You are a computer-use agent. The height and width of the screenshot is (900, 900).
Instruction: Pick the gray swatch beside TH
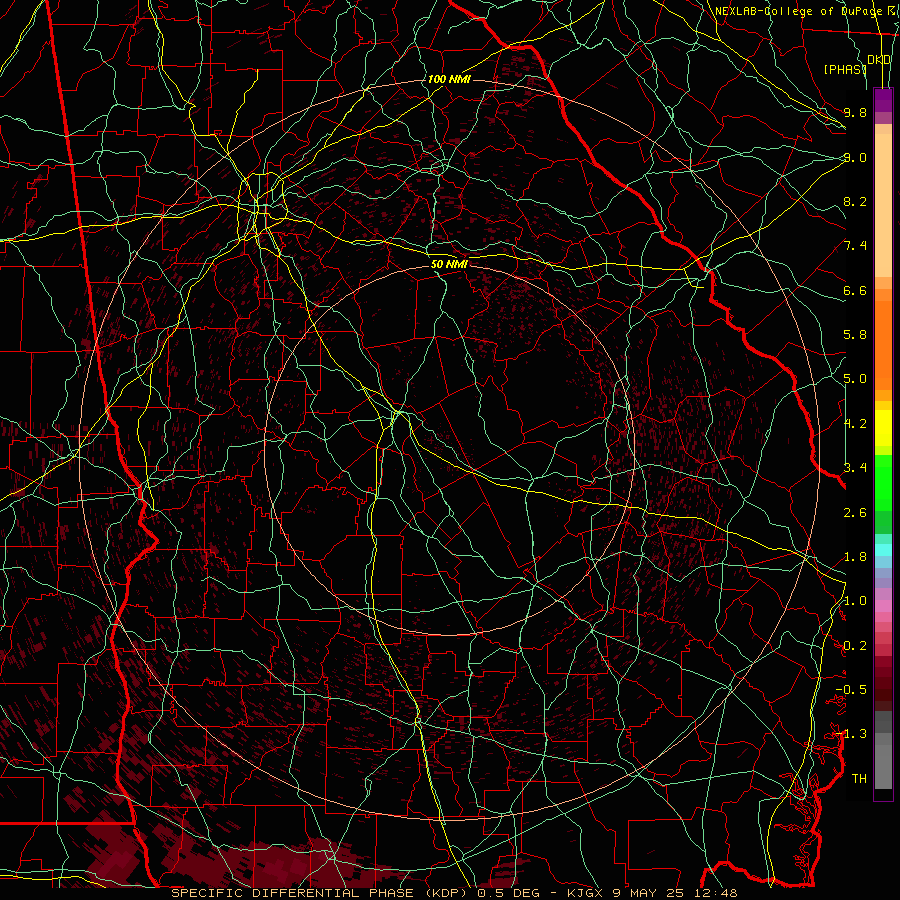pyautogui.click(x=883, y=769)
